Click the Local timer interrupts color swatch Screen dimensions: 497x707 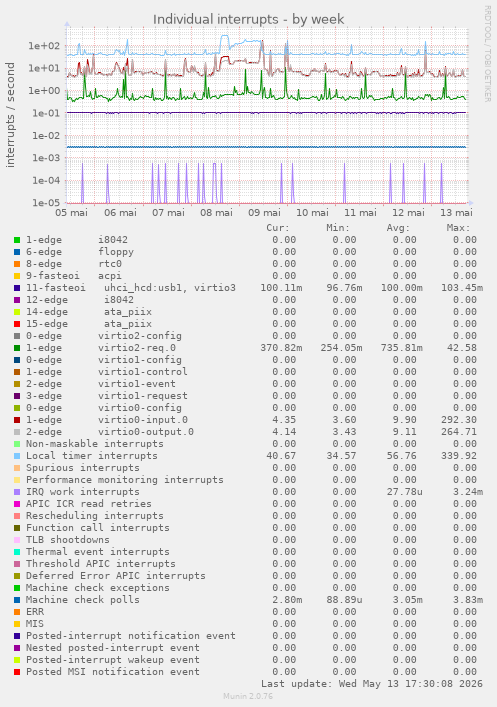(x=17, y=456)
